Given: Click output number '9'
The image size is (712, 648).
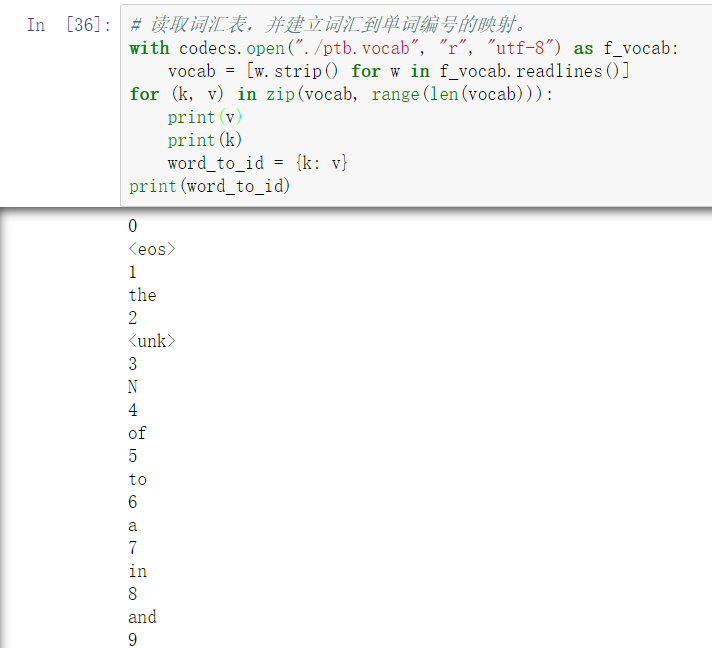Looking at the screenshot, I should pos(133,640).
